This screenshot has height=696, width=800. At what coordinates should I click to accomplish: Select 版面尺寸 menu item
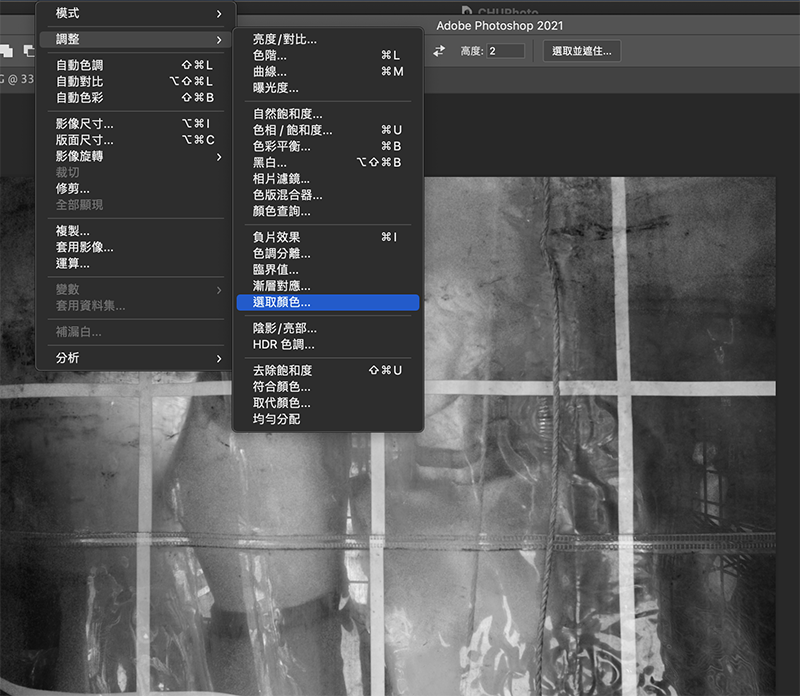[x=85, y=140]
